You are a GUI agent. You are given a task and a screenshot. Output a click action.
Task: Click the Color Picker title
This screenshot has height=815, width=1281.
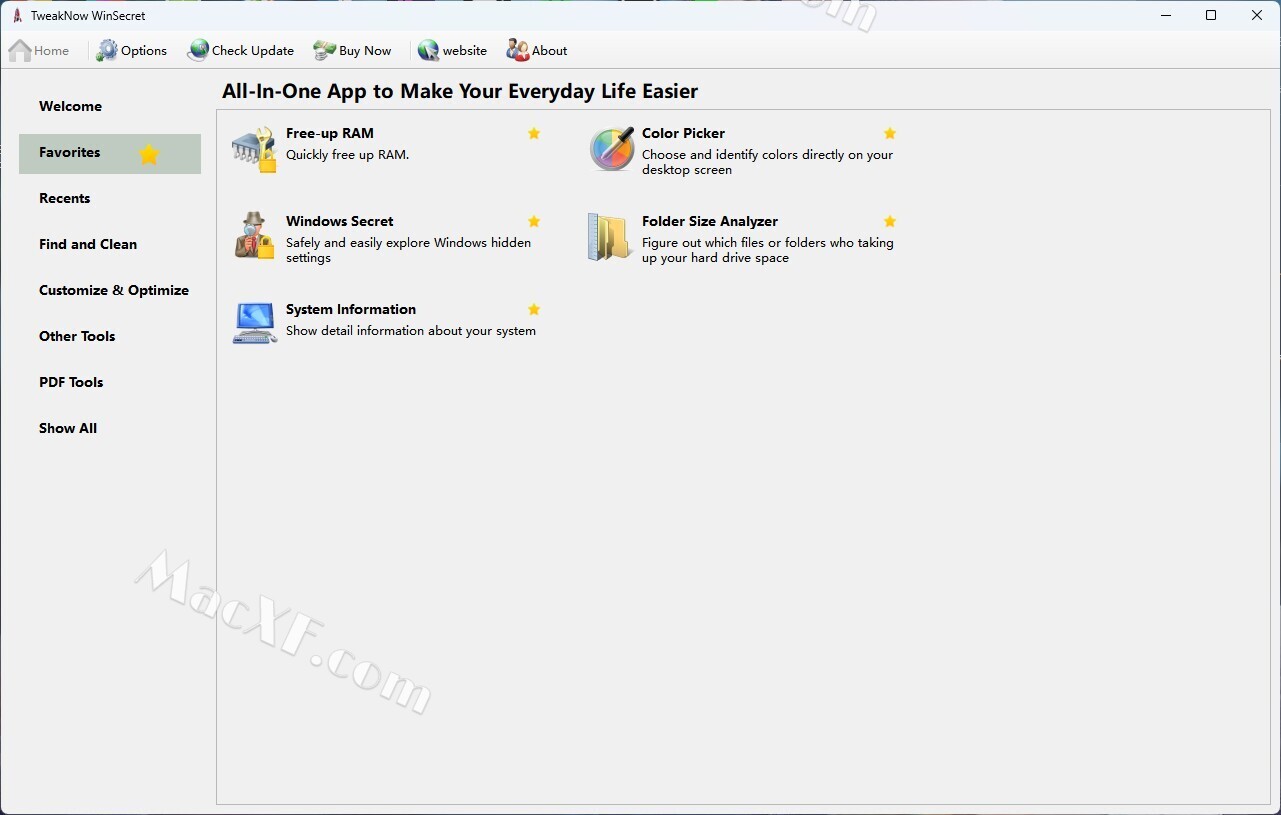pyautogui.click(x=683, y=133)
